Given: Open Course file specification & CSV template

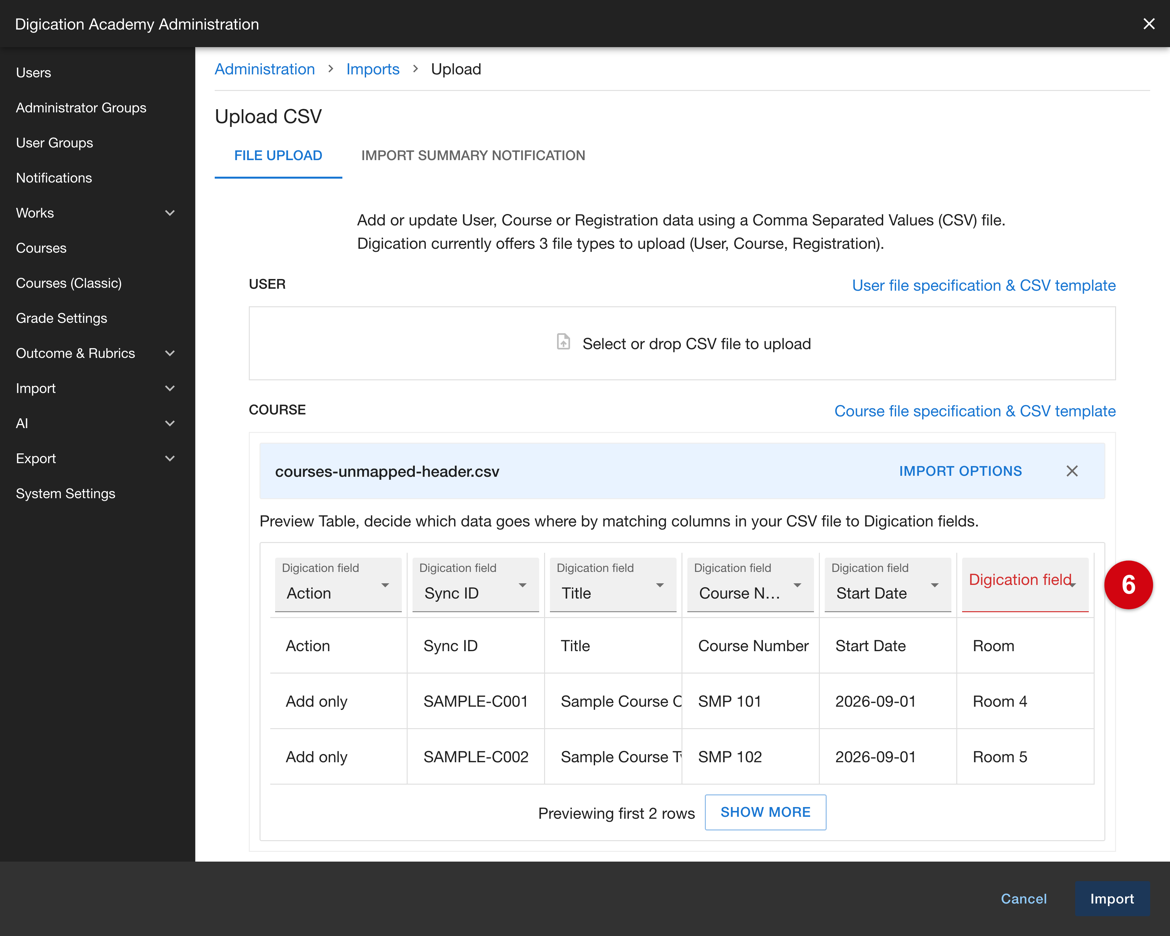Looking at the screenshot, I should click(x=975, y=411).
